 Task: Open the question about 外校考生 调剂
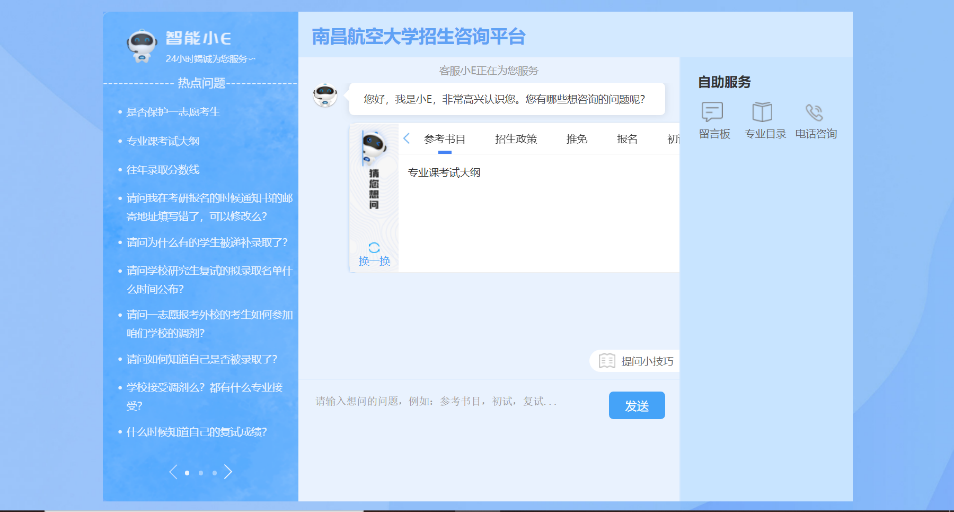pos(209,324)
